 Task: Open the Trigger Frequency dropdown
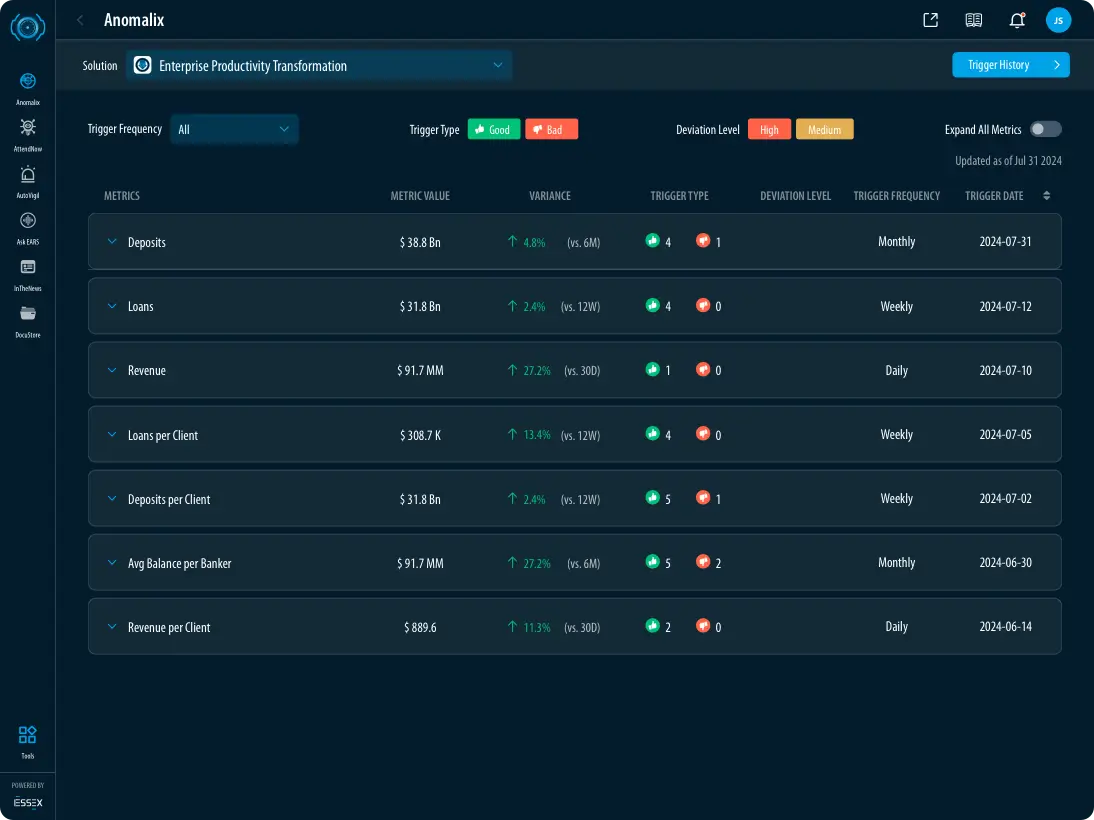(x=234, y=129)
